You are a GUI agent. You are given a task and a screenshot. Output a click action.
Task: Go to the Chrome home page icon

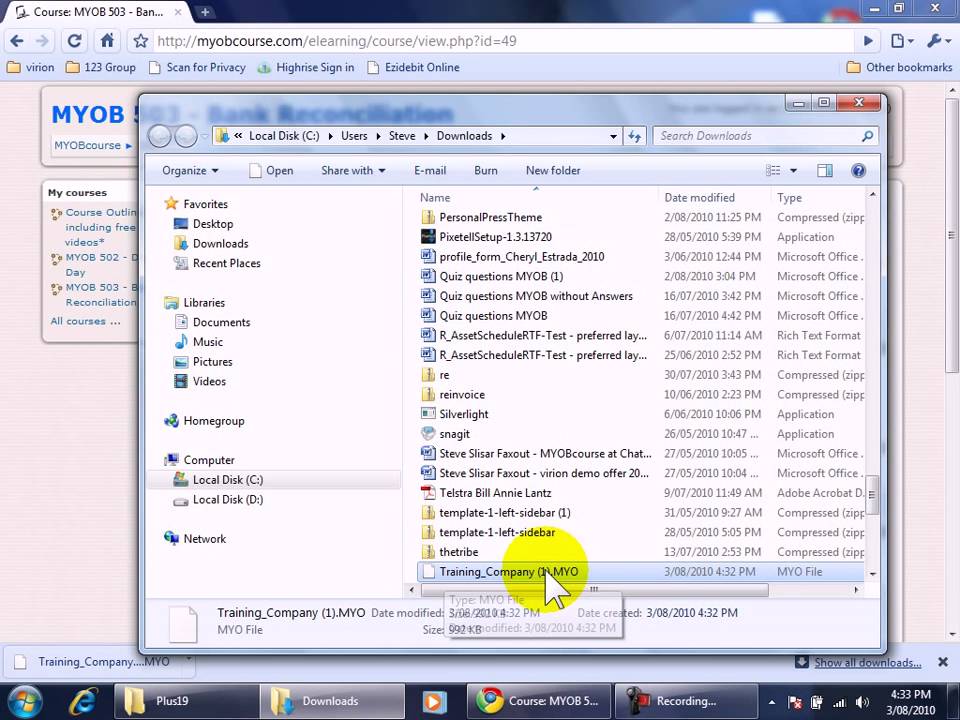coord(107,41)
